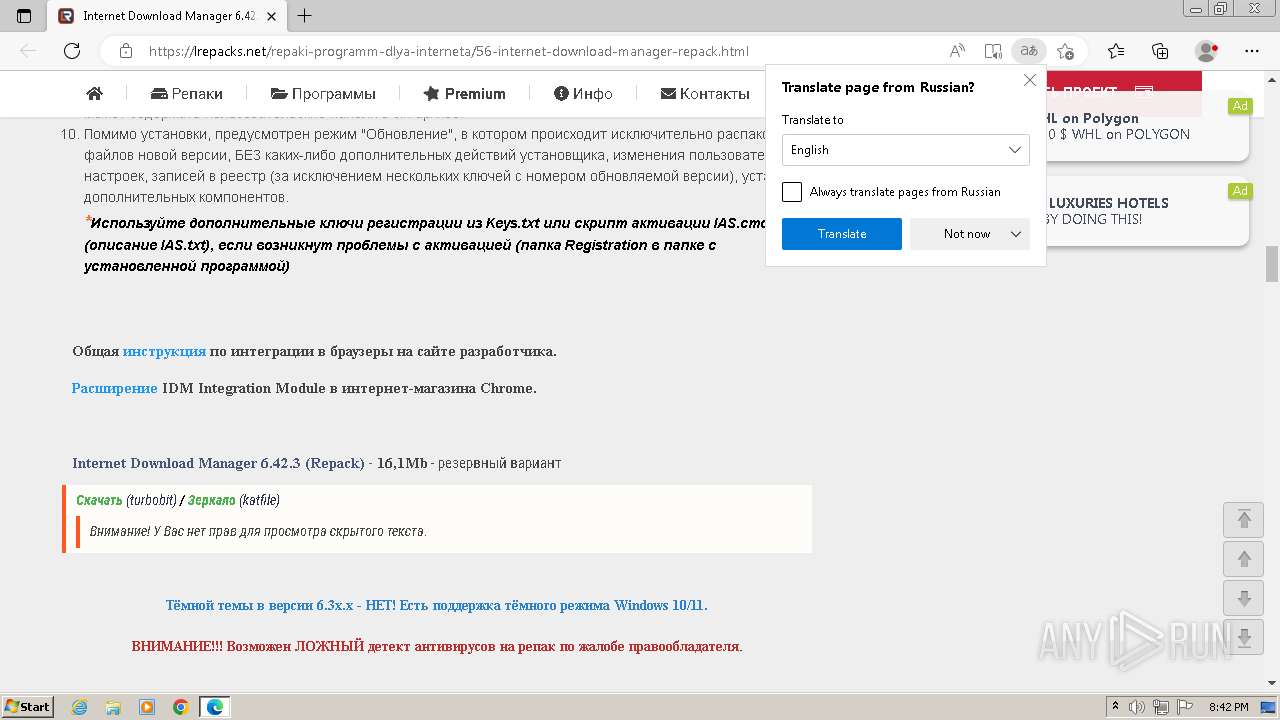
Task: Open the Программы menu item
Action: (323, 94)
